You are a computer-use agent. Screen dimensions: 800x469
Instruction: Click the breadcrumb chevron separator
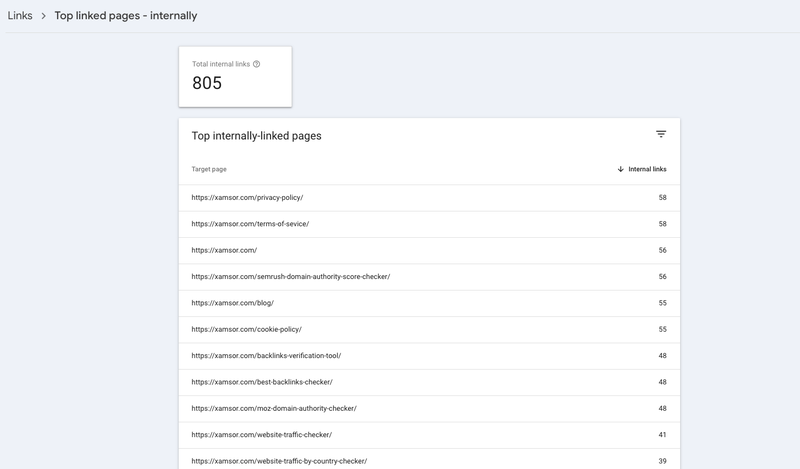click(44, 16)
